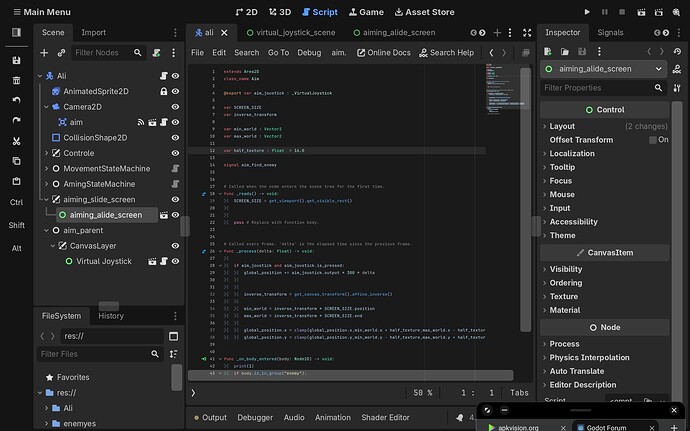Expand Physics Interpolation section
690x431 pixels.
[544, 357]
